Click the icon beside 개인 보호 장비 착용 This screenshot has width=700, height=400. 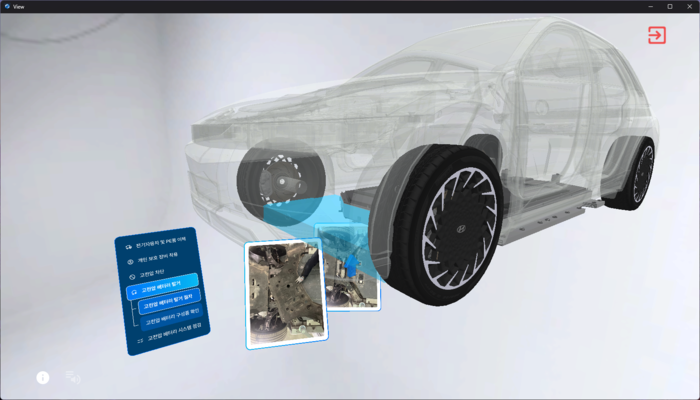[129, 260]
